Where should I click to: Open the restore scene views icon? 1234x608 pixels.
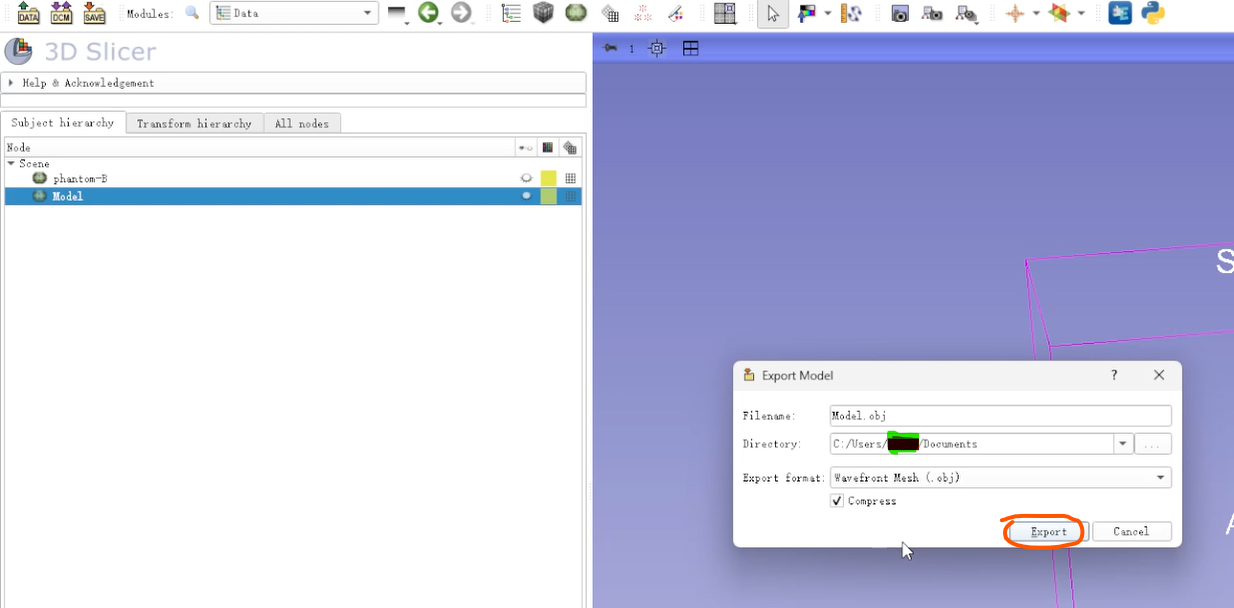pos(966,13)
